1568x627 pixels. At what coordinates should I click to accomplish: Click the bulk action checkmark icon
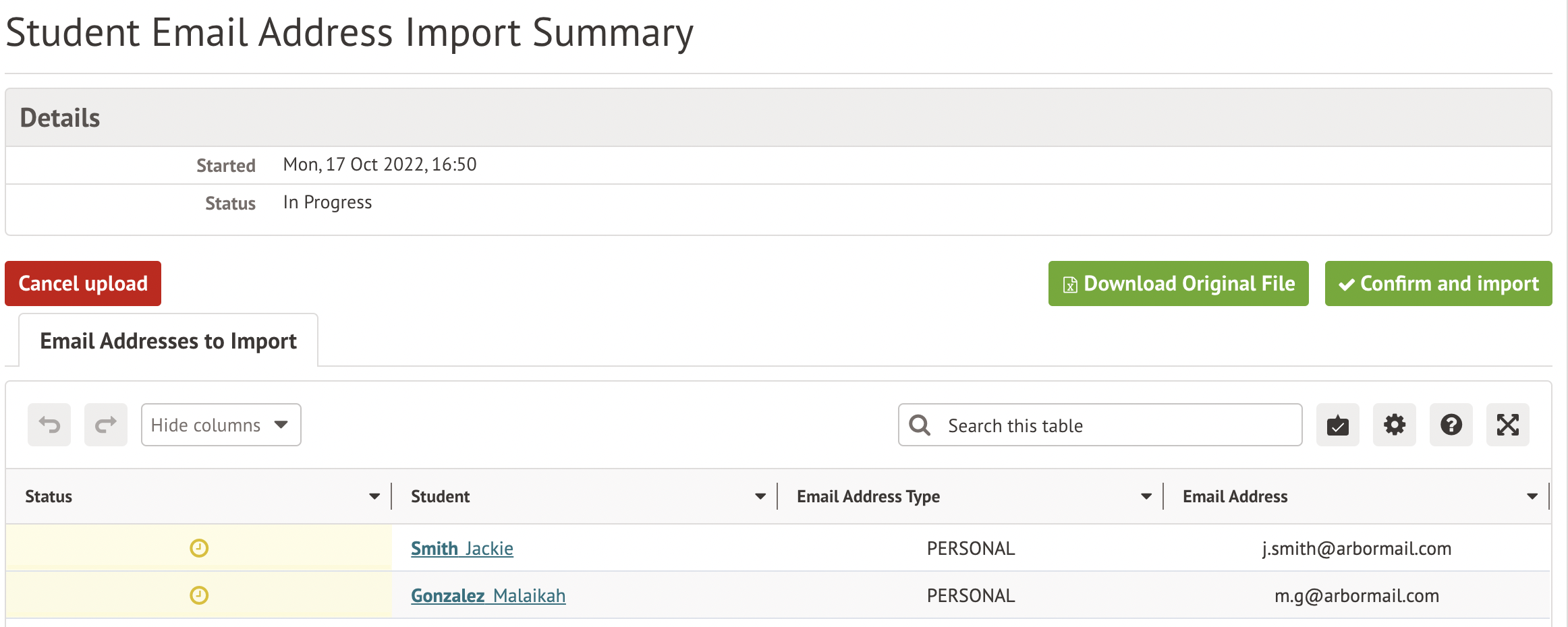click(1338, 425)
